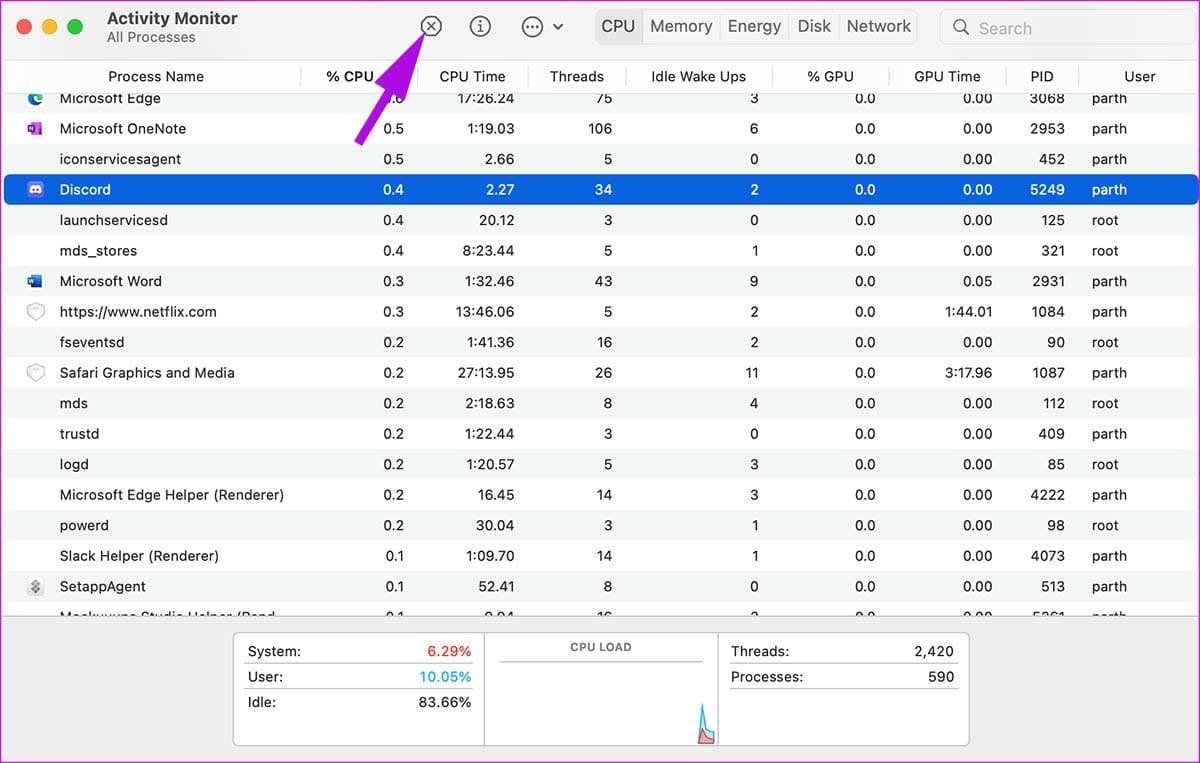Click the Discord app icon
The width and height of the screenshot is (1200, 763).
tap(35, 190)
